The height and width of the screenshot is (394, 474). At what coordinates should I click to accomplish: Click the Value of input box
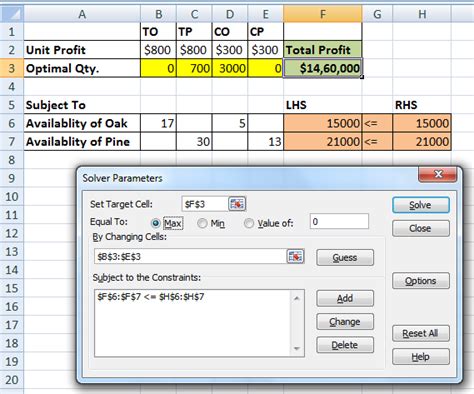coord(339,221)
